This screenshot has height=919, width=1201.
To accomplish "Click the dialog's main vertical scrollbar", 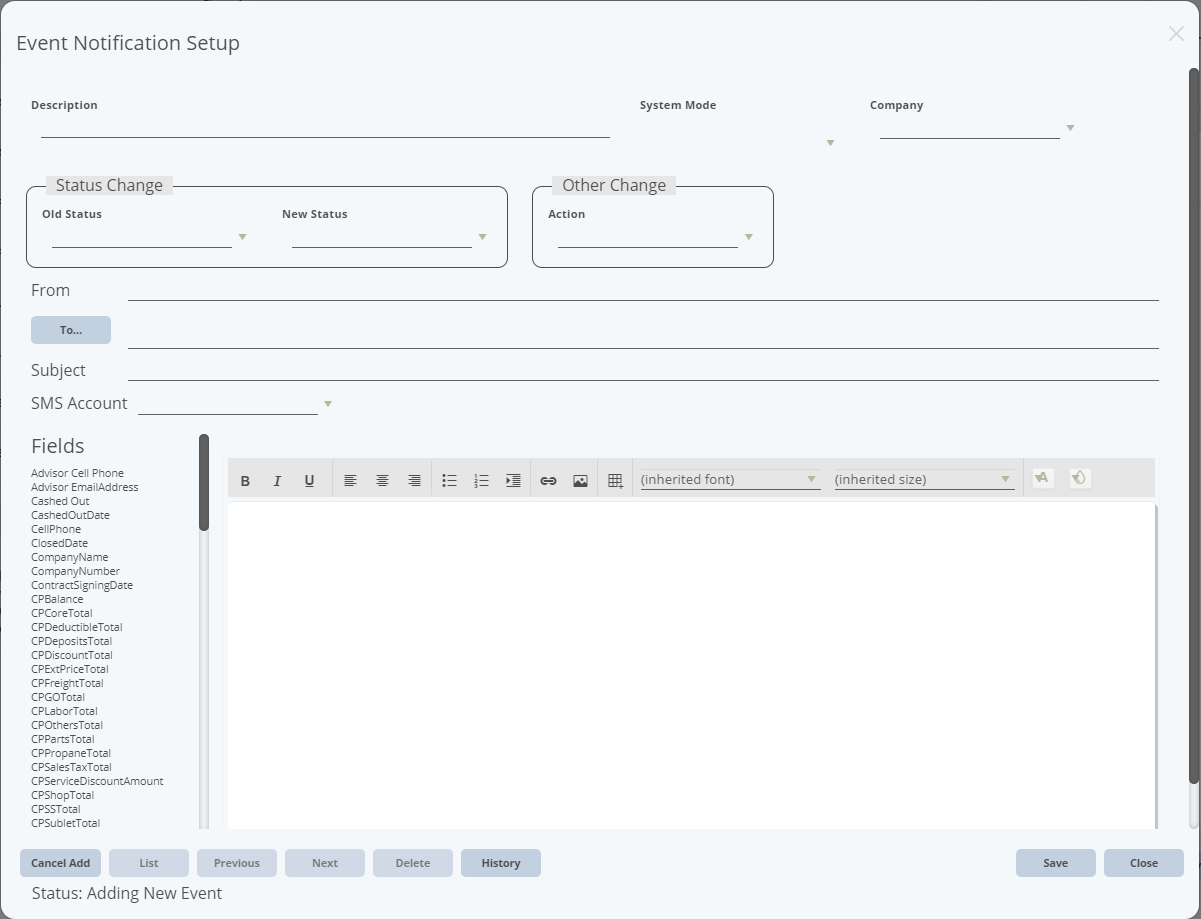I will pos(1194,426).
